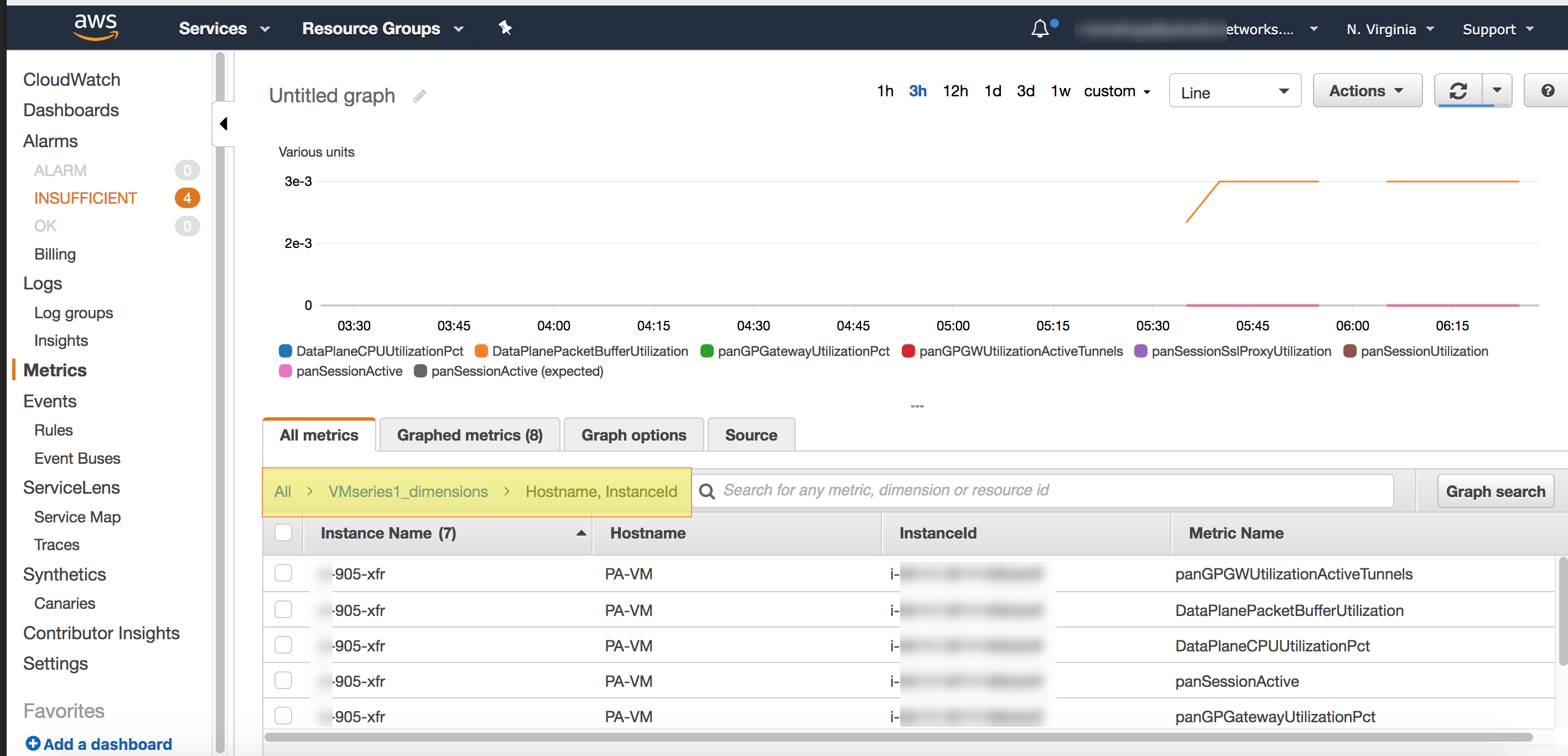Collapse the sidebar with the left arrow
Viewport: 1568px width, 756px height.
click(x=224, y=124)
